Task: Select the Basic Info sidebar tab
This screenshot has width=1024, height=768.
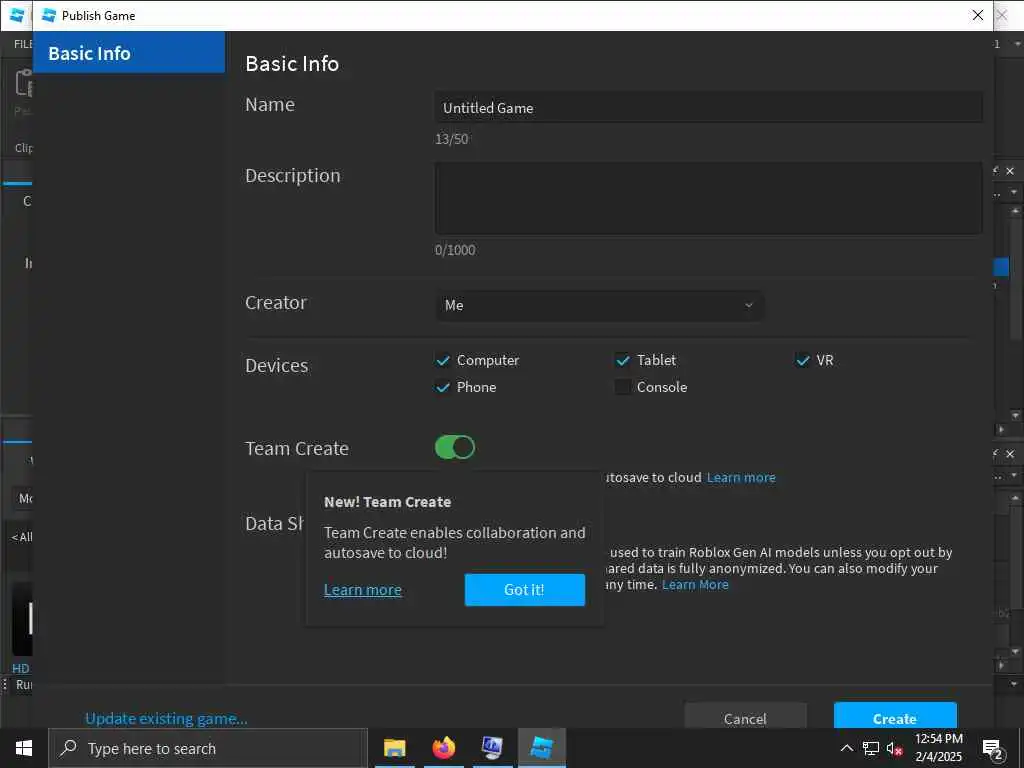Action: click(x=129, y=53)
